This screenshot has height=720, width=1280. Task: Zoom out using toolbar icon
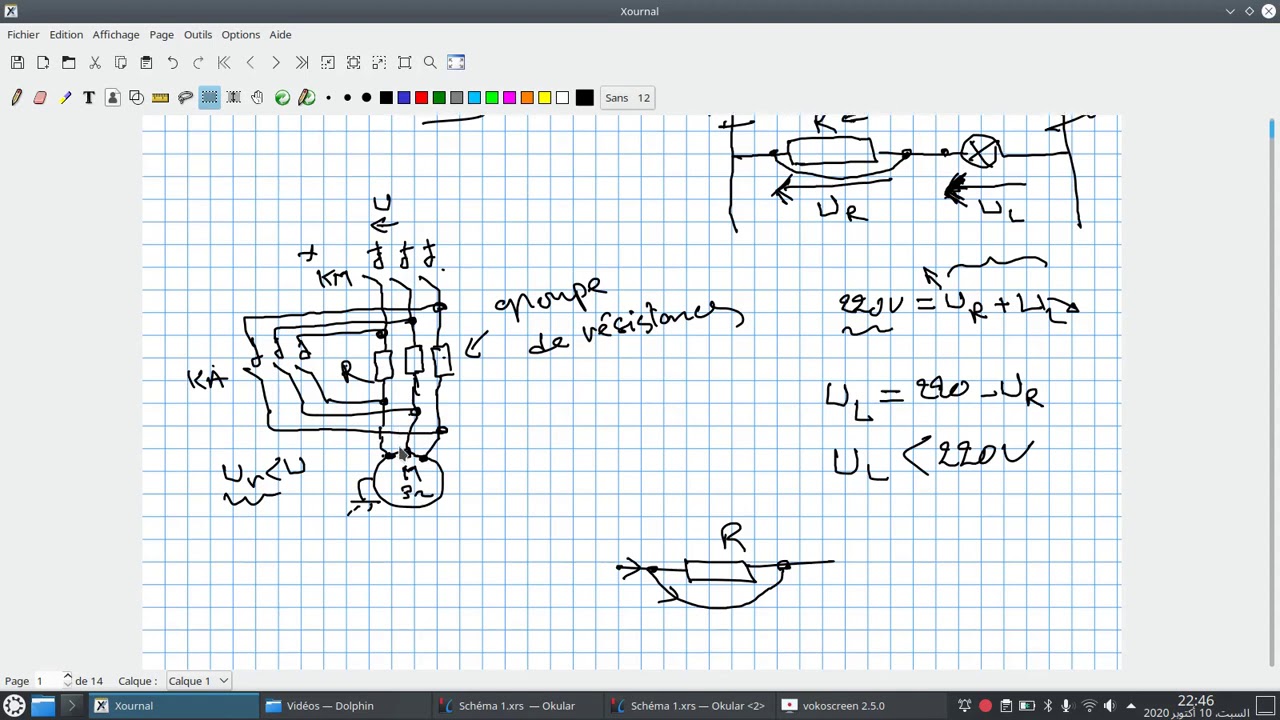pyautogui.click(x=328, y=63)
